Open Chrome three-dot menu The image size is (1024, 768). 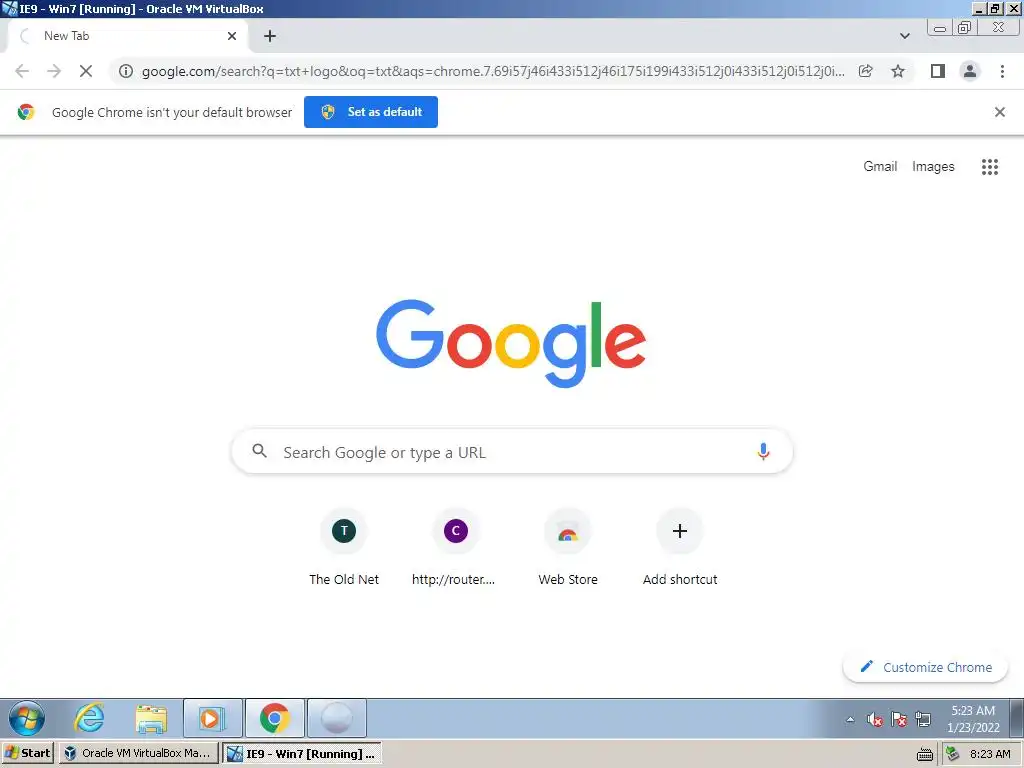point(1002,71)
